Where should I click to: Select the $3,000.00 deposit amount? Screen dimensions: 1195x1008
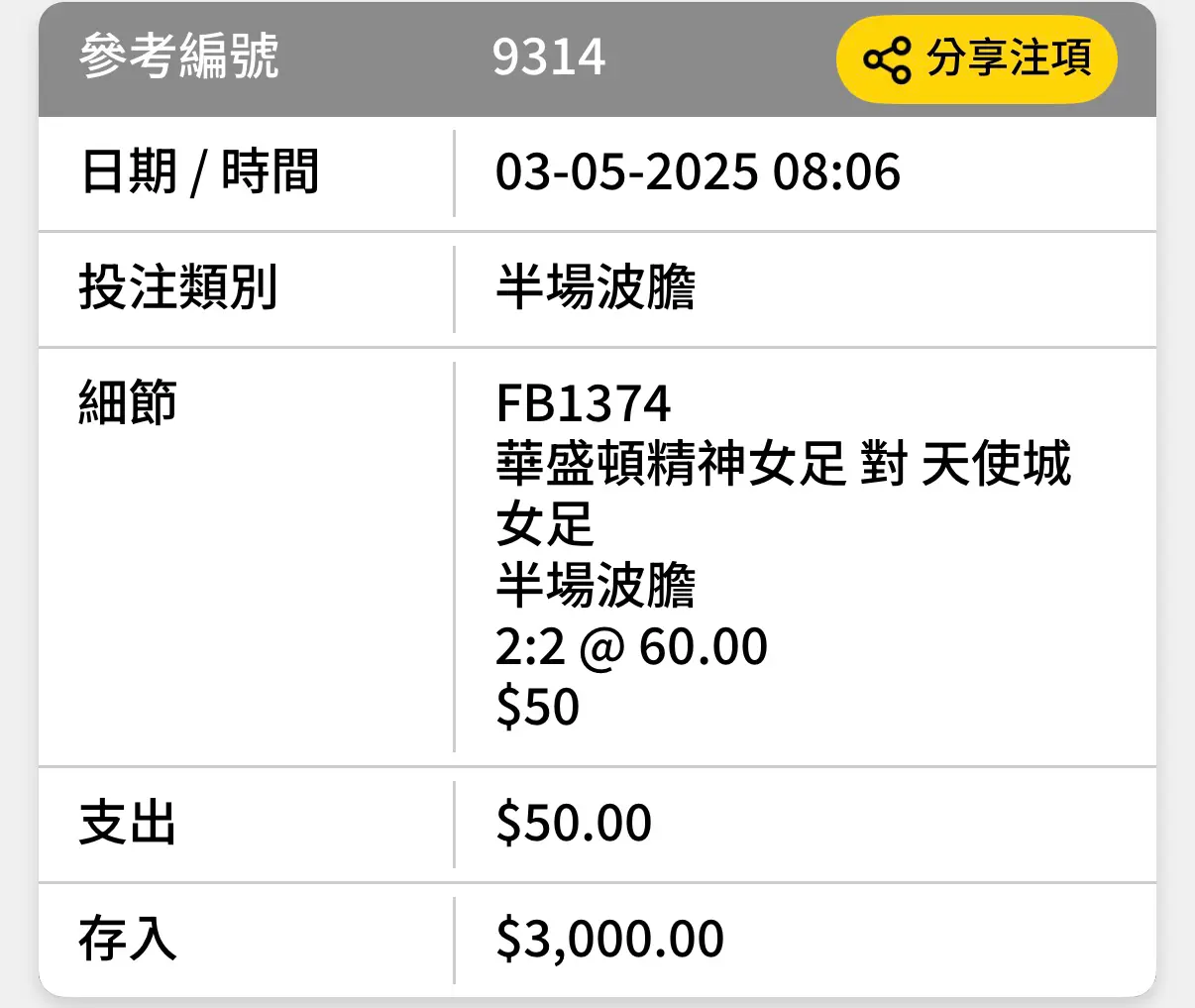[x=609, y=939]
